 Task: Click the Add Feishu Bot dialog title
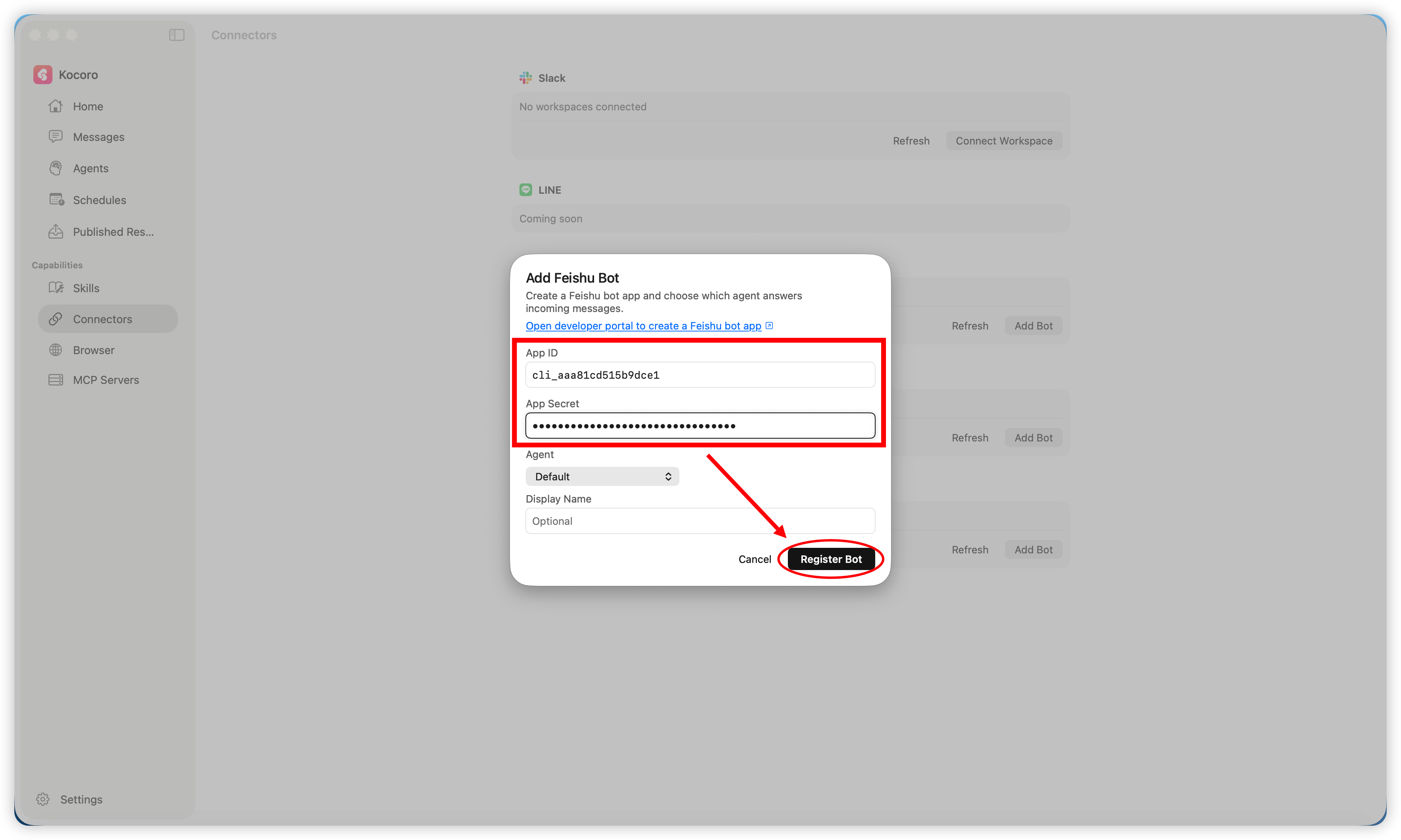tap(572, 278)
